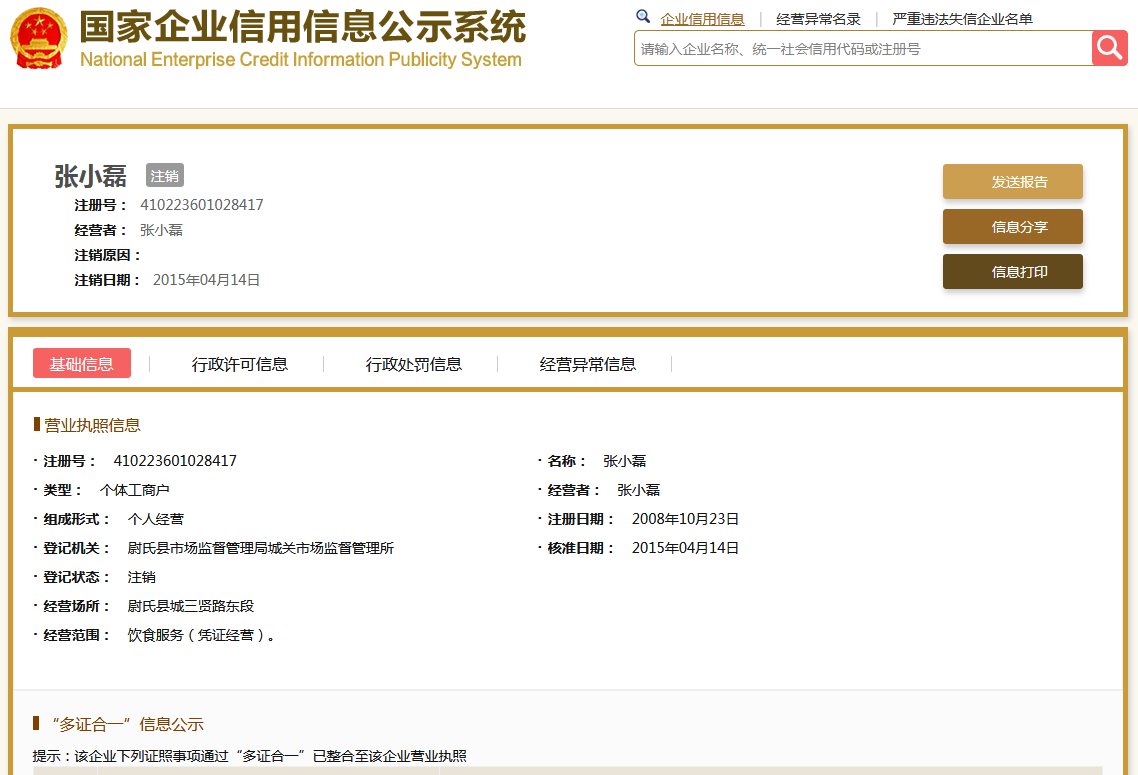
Task: Focus the enterprise name search box
Action: click(x=860, y=48)
